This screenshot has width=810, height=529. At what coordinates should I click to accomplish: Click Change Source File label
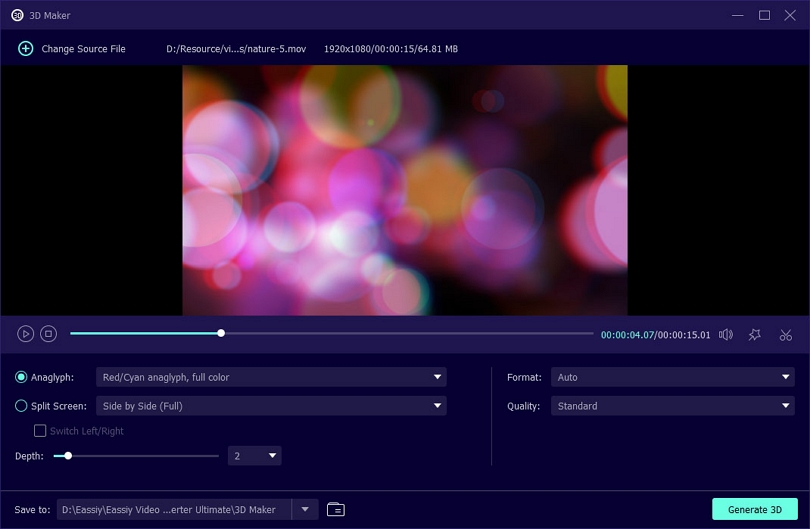coord(83,49)
